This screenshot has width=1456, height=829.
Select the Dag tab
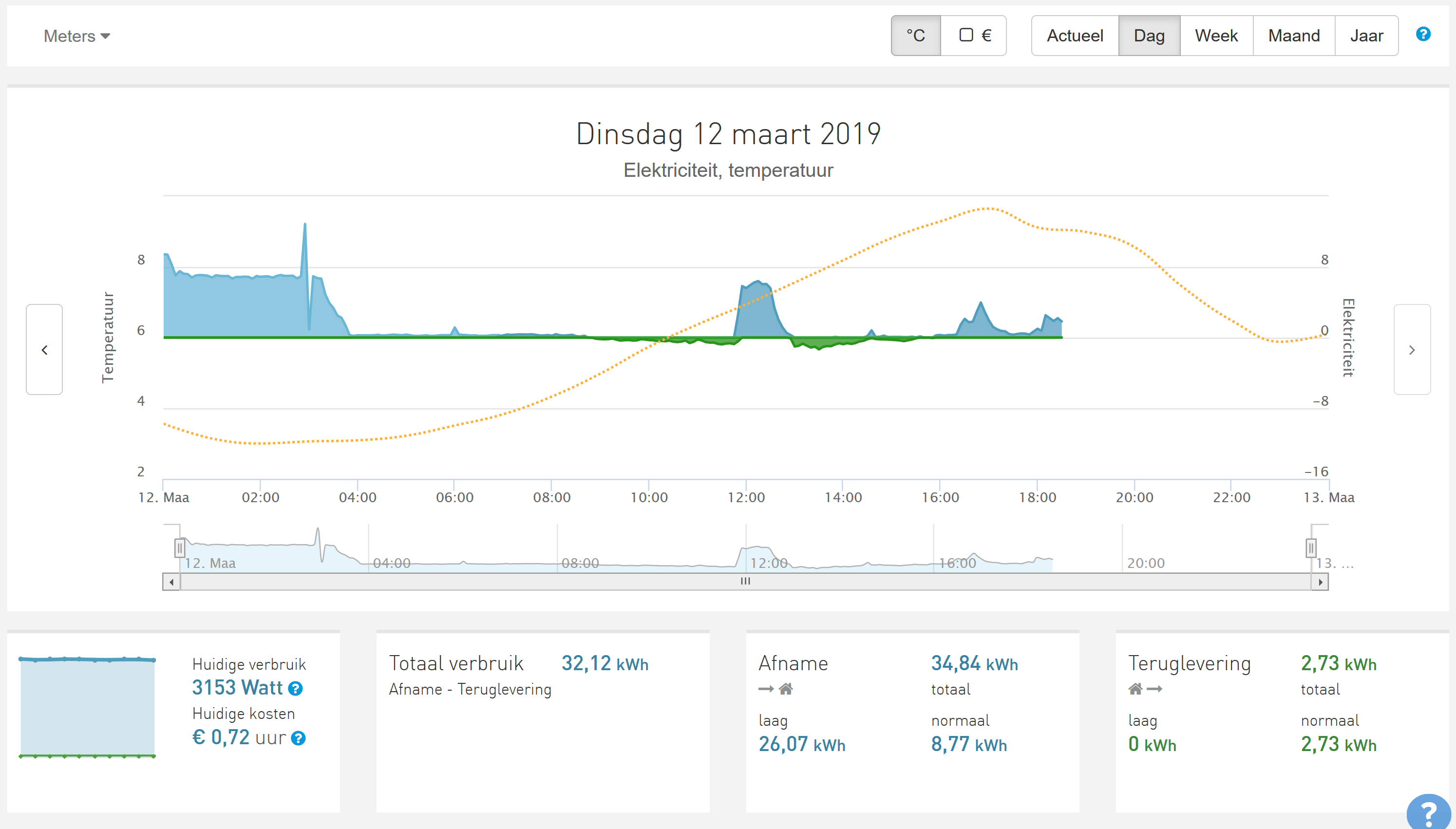coord(1149,36)
